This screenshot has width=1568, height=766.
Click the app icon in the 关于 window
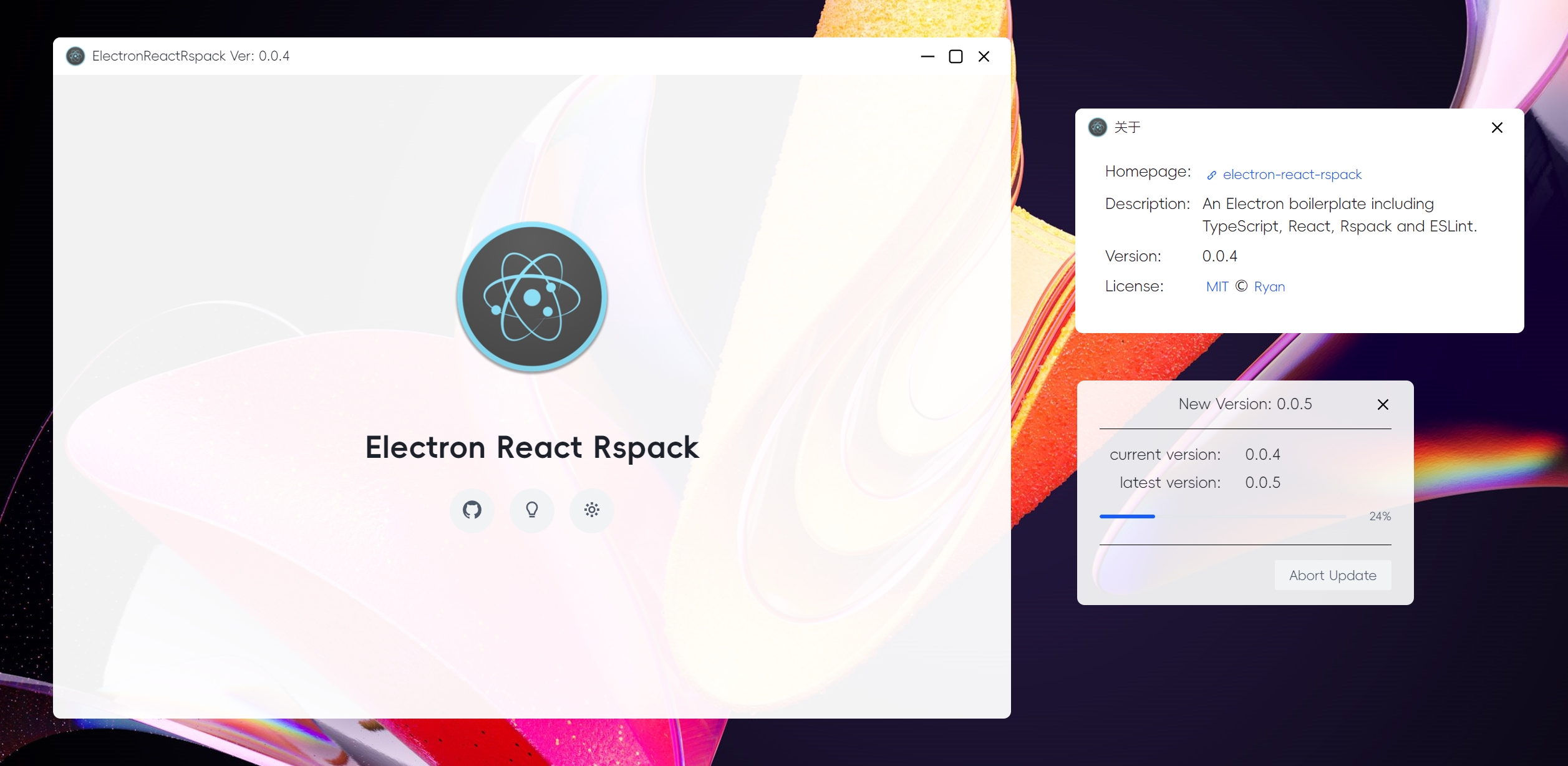(1098, 127)
